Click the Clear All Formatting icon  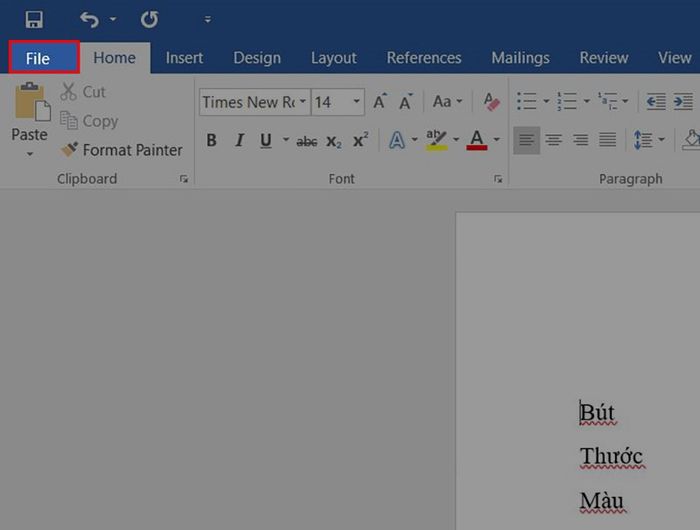492,102
